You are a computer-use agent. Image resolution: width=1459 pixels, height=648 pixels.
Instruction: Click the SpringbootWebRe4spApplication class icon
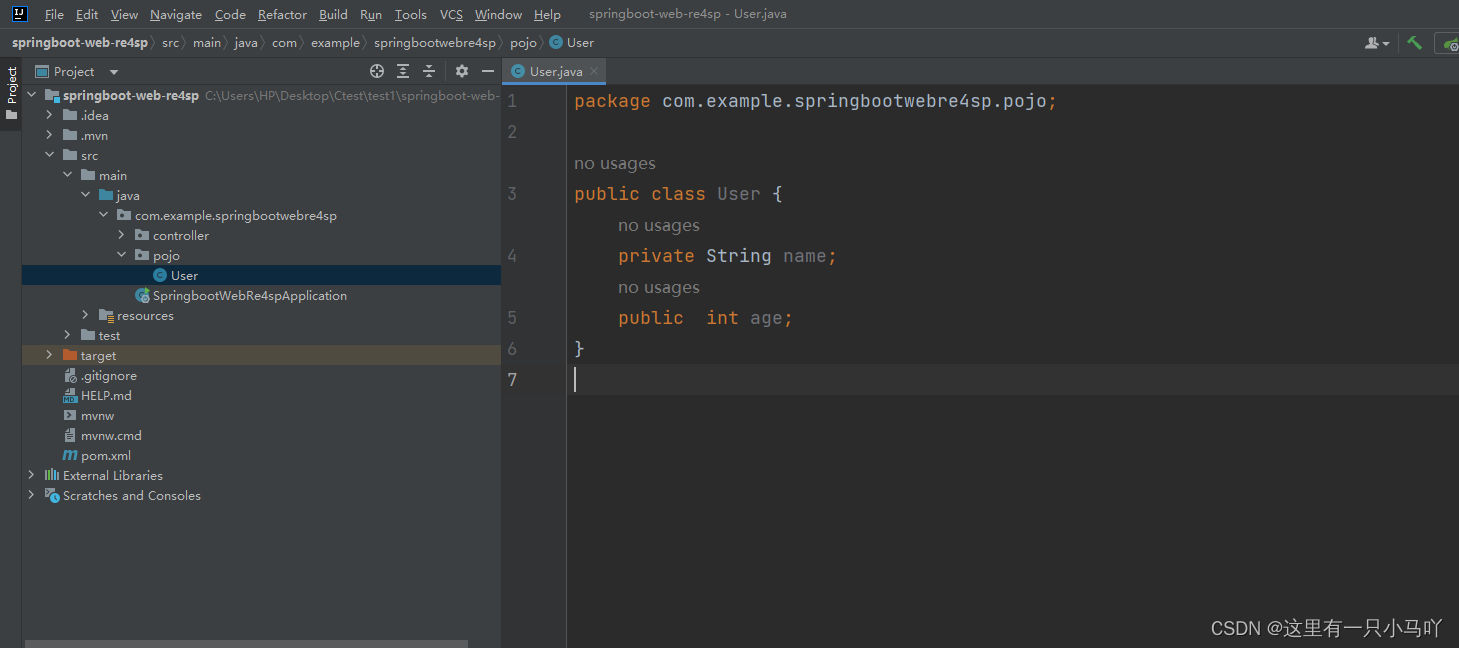pyautogui.click(x=142, y=295)
